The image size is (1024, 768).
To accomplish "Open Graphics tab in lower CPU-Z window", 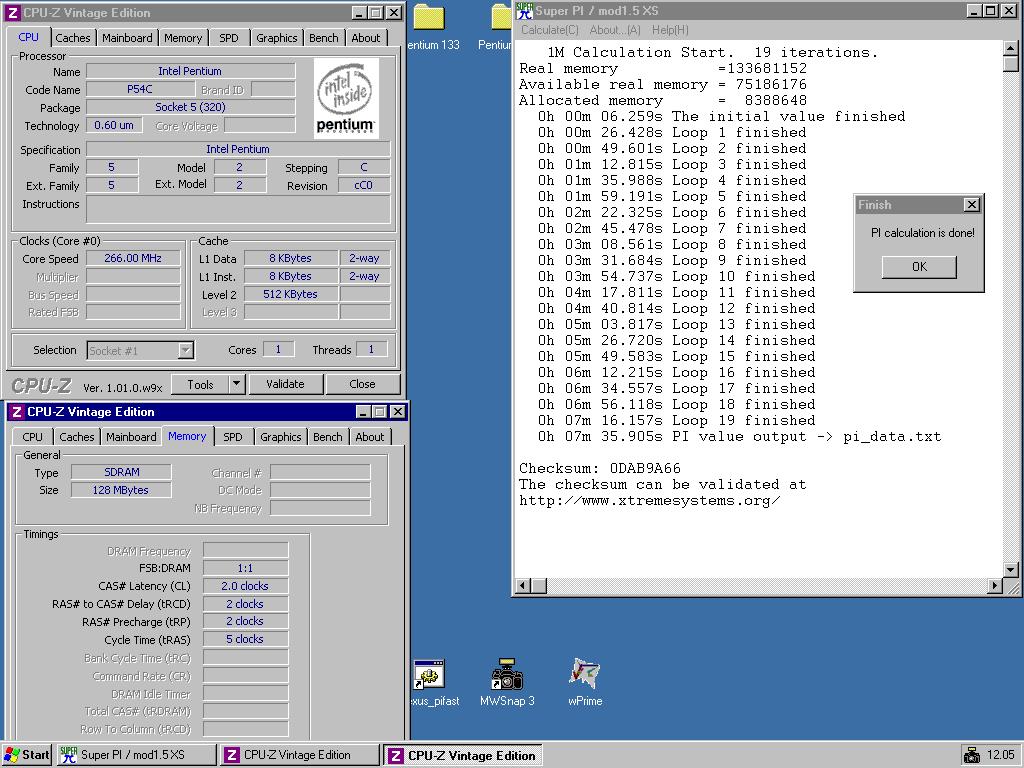I will (280, 437).
